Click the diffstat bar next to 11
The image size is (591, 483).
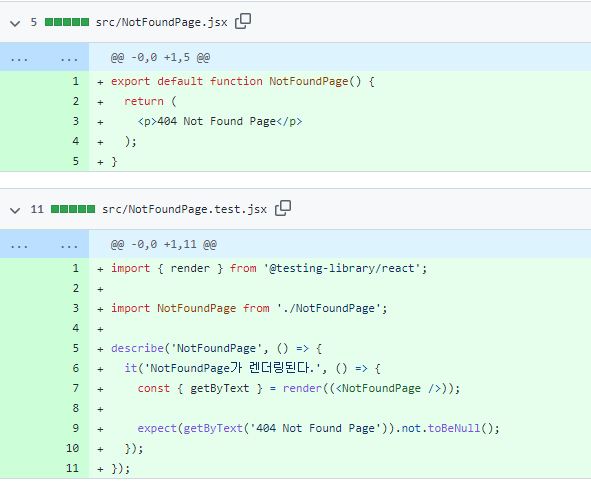(73, 209)
